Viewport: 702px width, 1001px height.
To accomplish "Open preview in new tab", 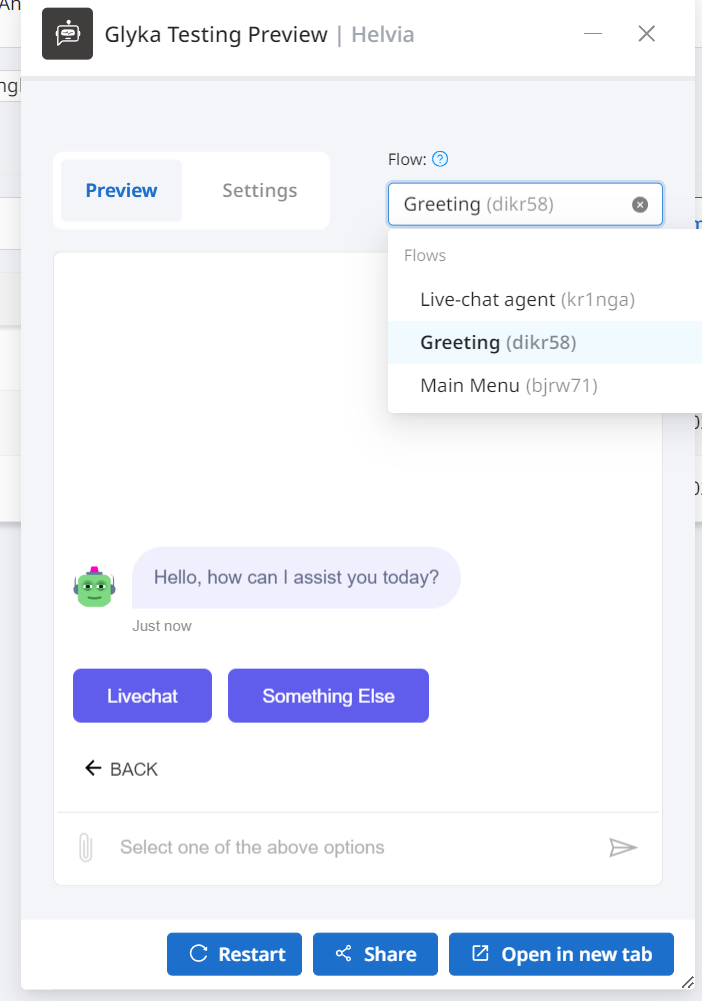I will pos(561,954).
